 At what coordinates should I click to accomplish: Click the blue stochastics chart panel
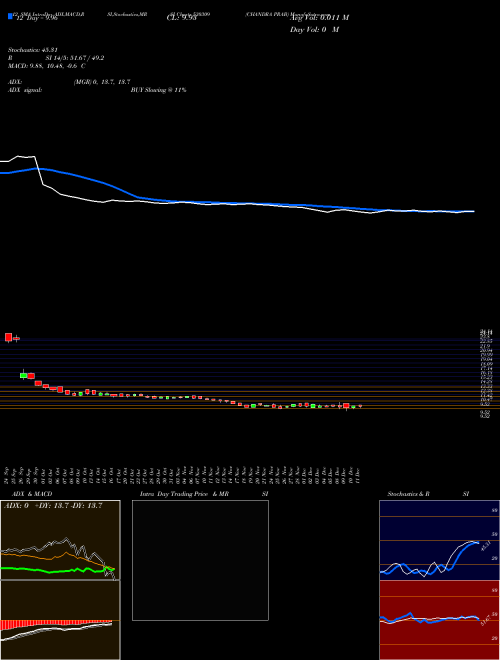coord(439,540)
